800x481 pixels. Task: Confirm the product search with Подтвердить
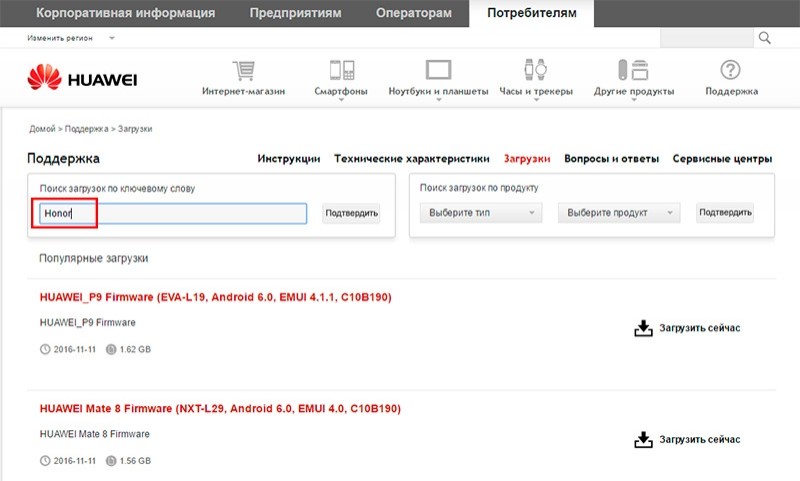(725, 213)
